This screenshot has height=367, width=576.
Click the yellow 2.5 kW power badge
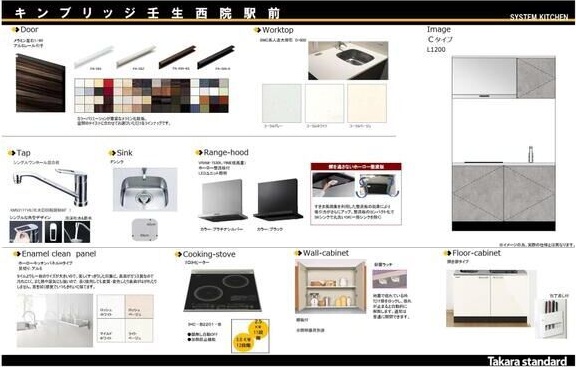[x=259, y=329]
